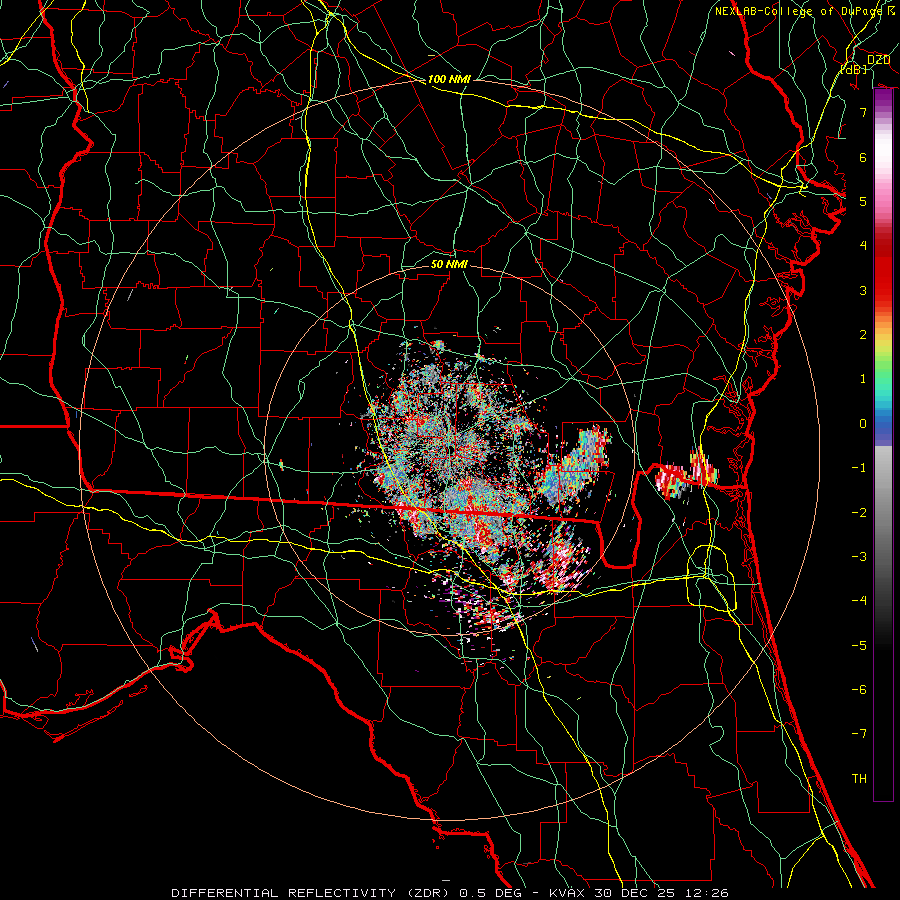900x900 pixels.
Task: Click the -4 scale value
Action: point(859,601)
